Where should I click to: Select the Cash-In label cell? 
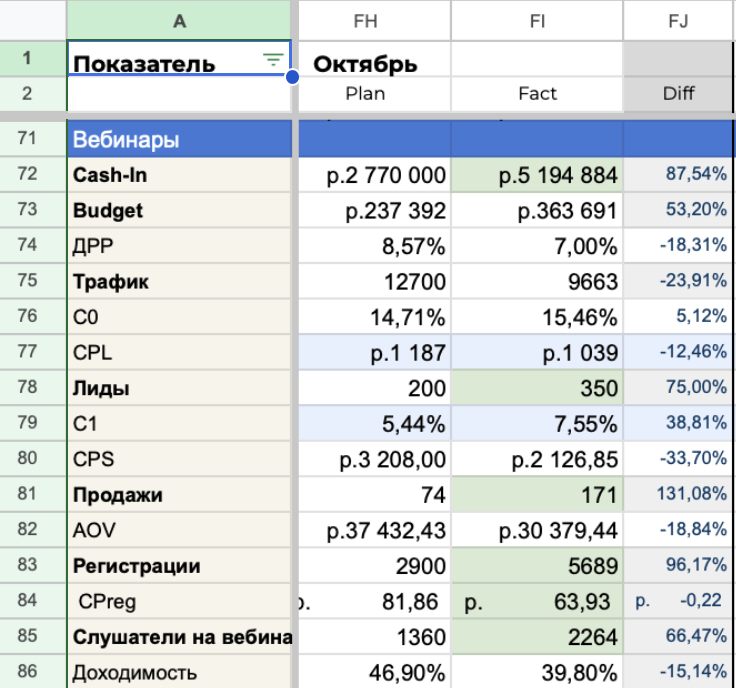(x=179, y=175)
